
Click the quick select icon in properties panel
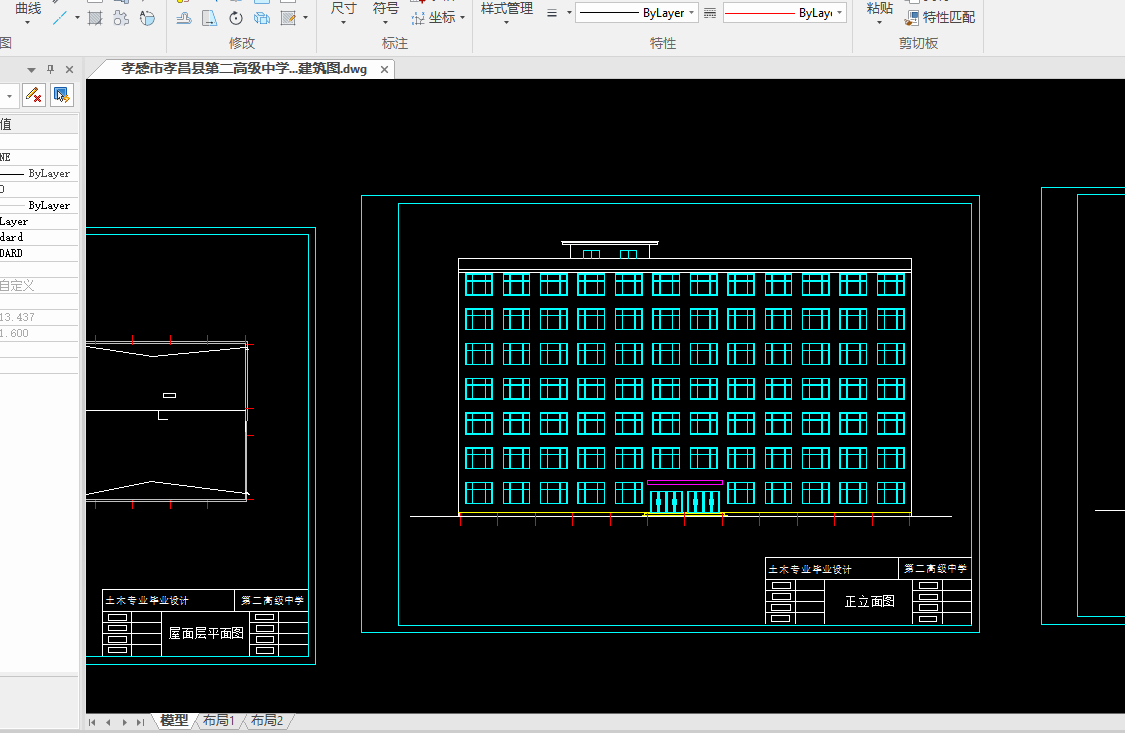click(x=62, y=95)
